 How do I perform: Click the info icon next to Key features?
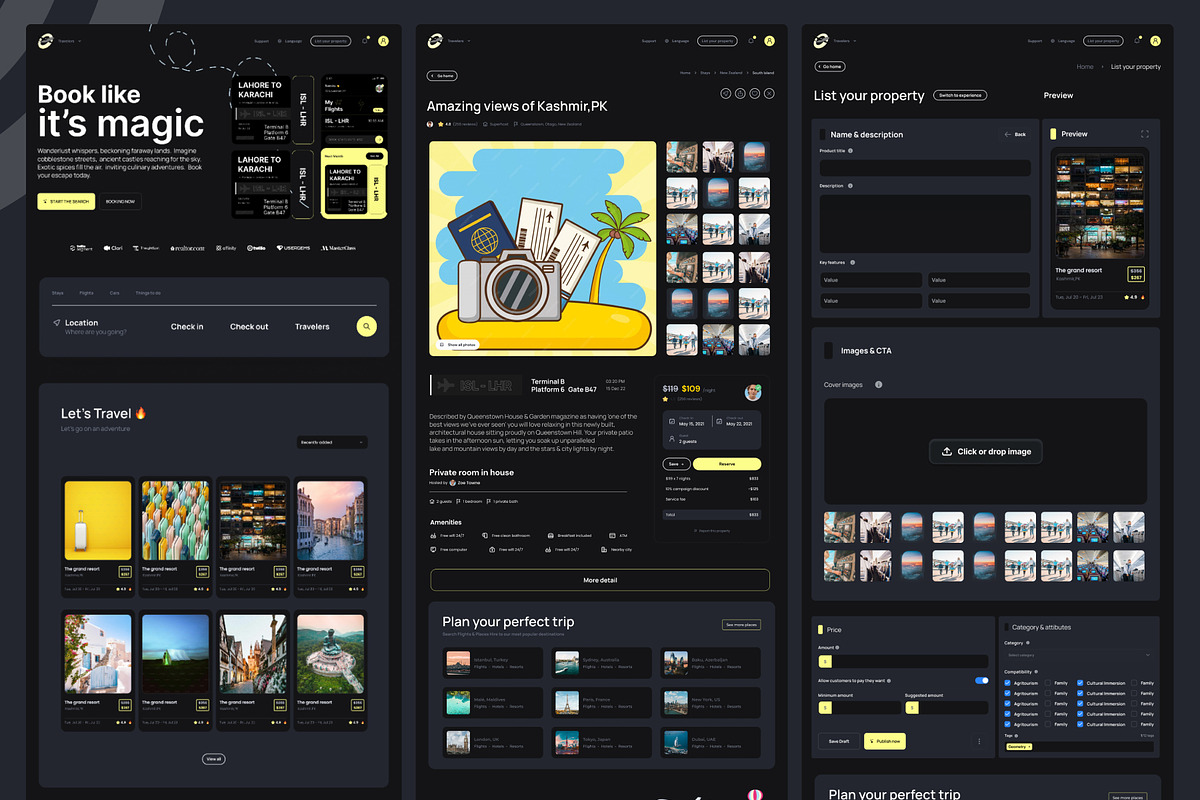(x=852, y=262)
